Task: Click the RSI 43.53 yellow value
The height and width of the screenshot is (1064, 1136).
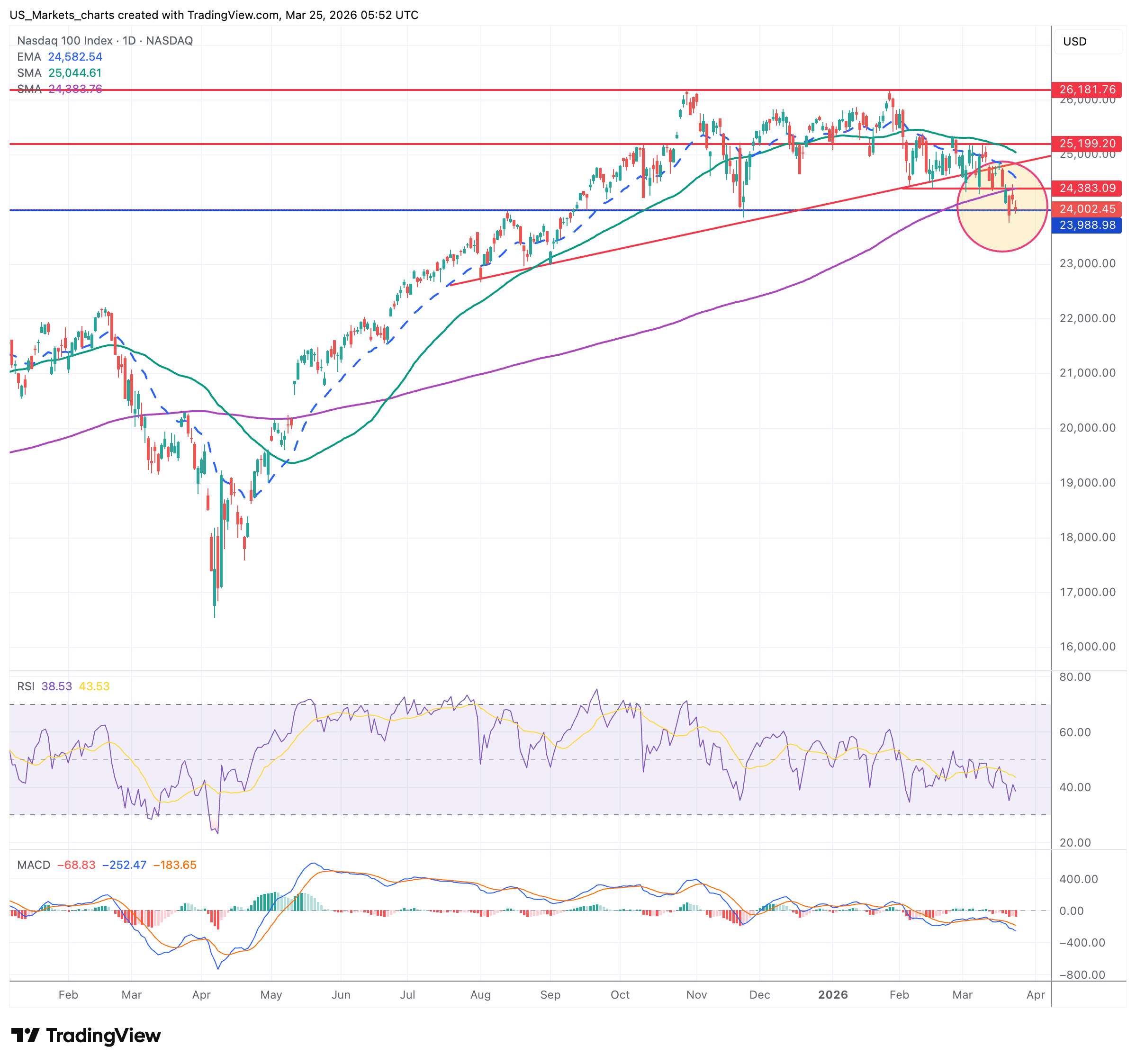Action: pos(94,686)
